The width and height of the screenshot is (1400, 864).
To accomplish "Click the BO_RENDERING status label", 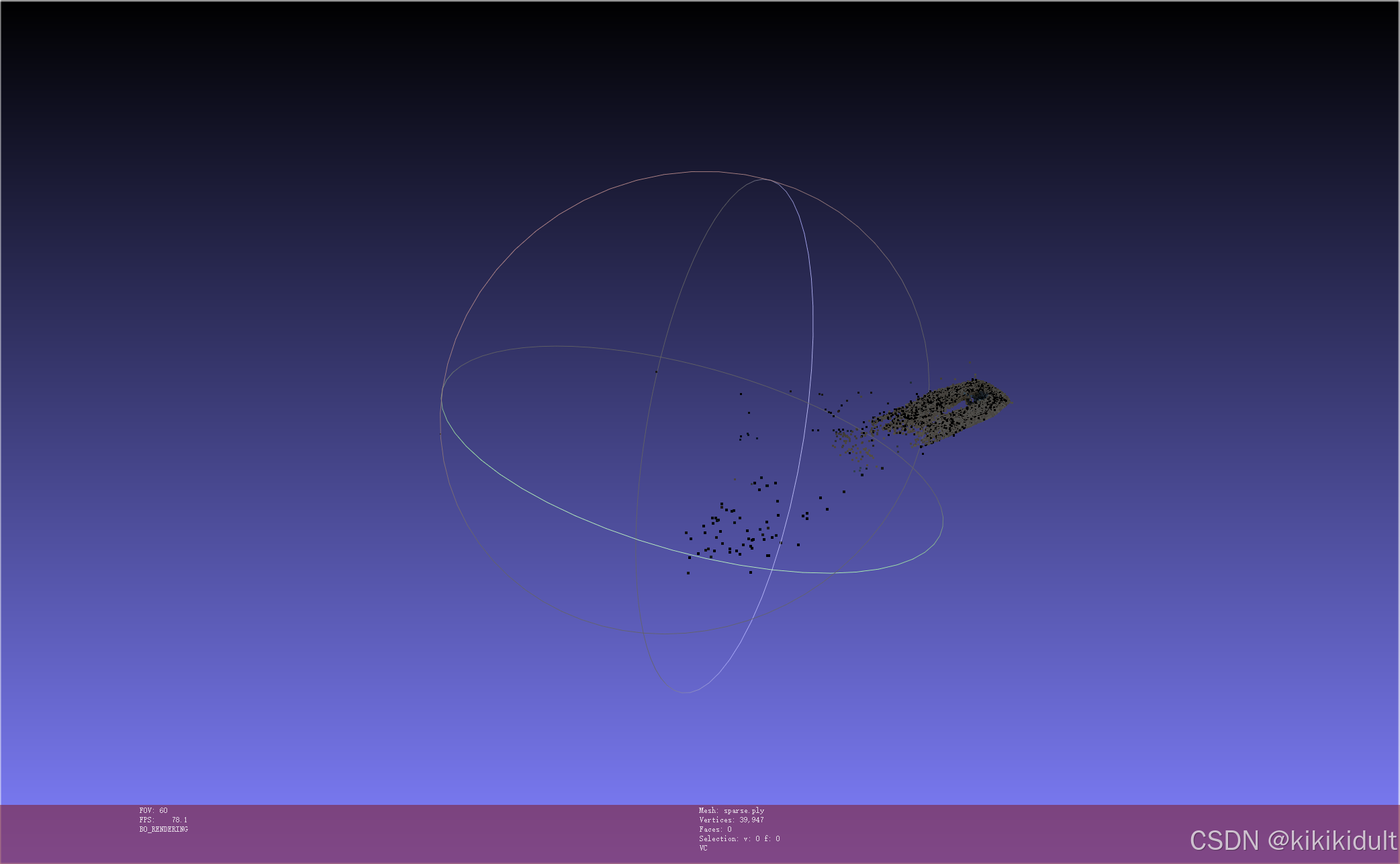I will pyautogui.click(x=163, y=829).
